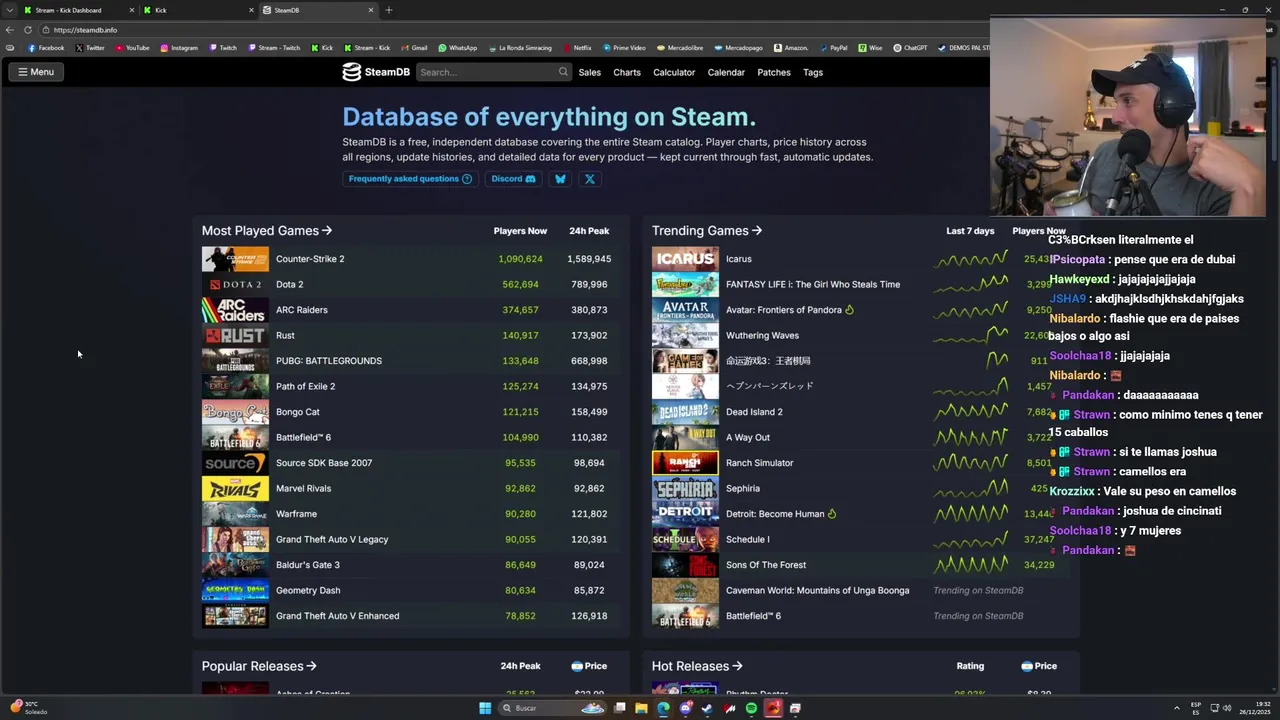Open Tags in the SteamDB navigation

[x=813, y=72]
